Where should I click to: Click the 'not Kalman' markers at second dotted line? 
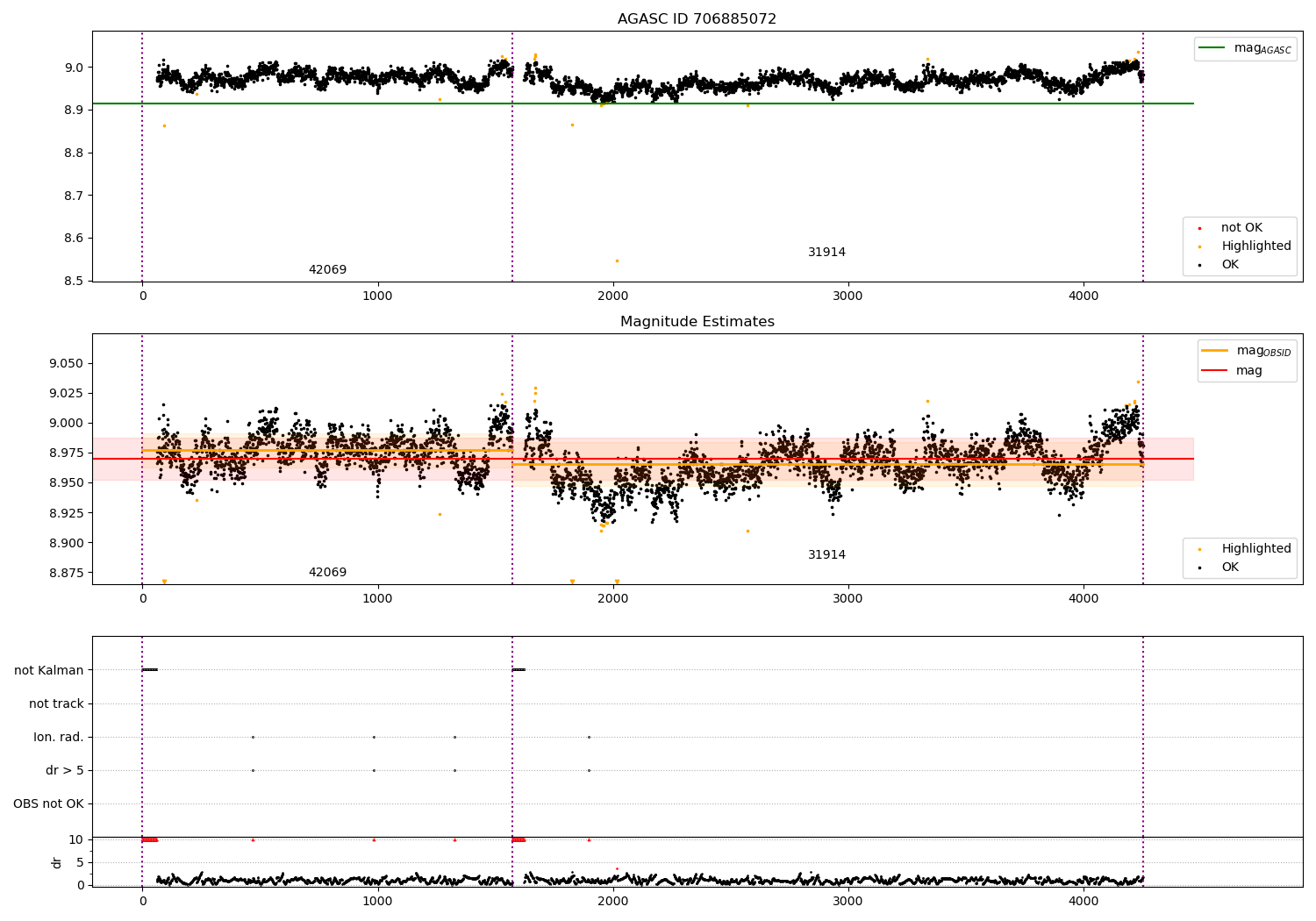coord(519,670)
